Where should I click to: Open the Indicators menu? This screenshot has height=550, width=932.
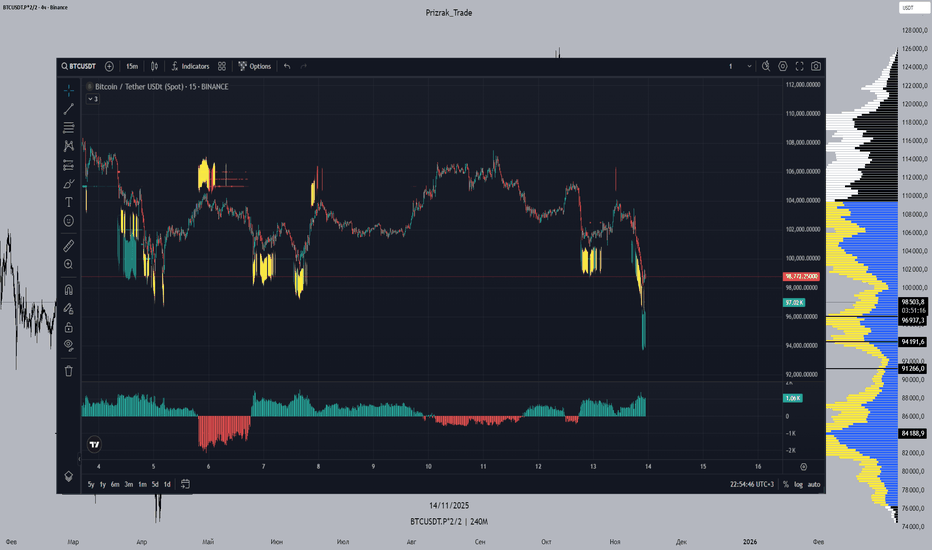[190, 66]
